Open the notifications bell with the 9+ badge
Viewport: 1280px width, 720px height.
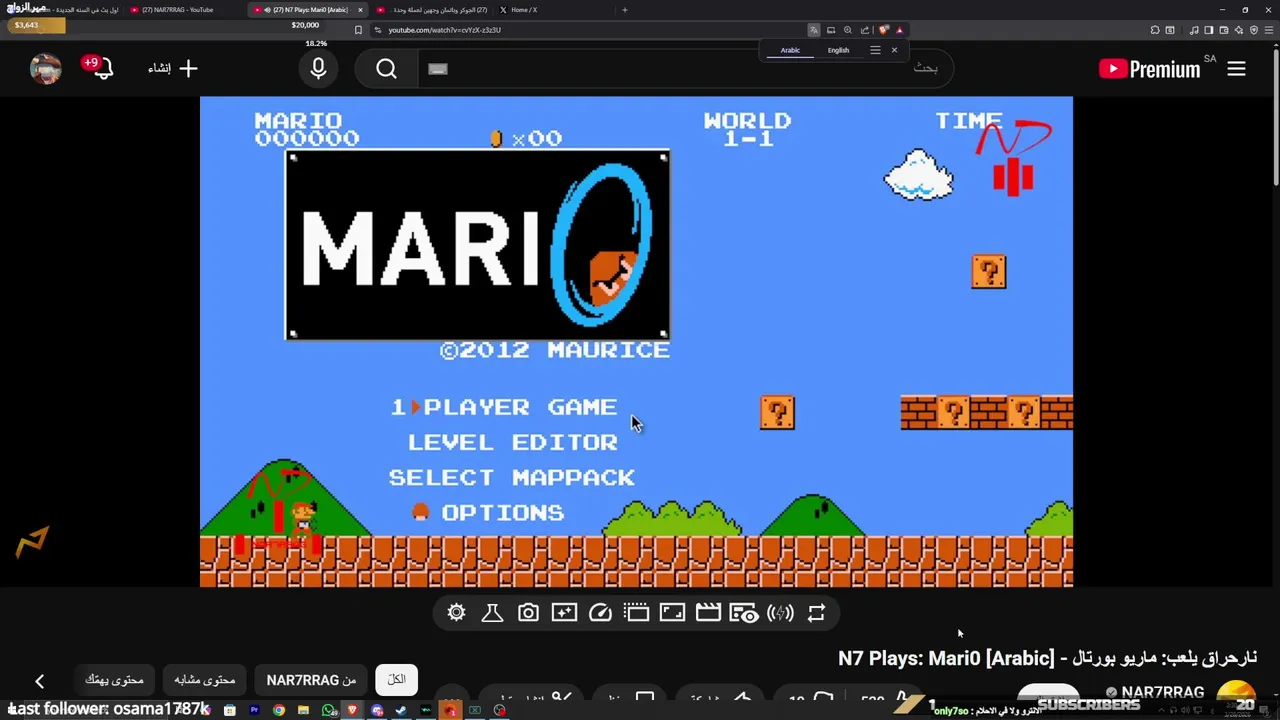pyautogui.click(x=101, y=68)
